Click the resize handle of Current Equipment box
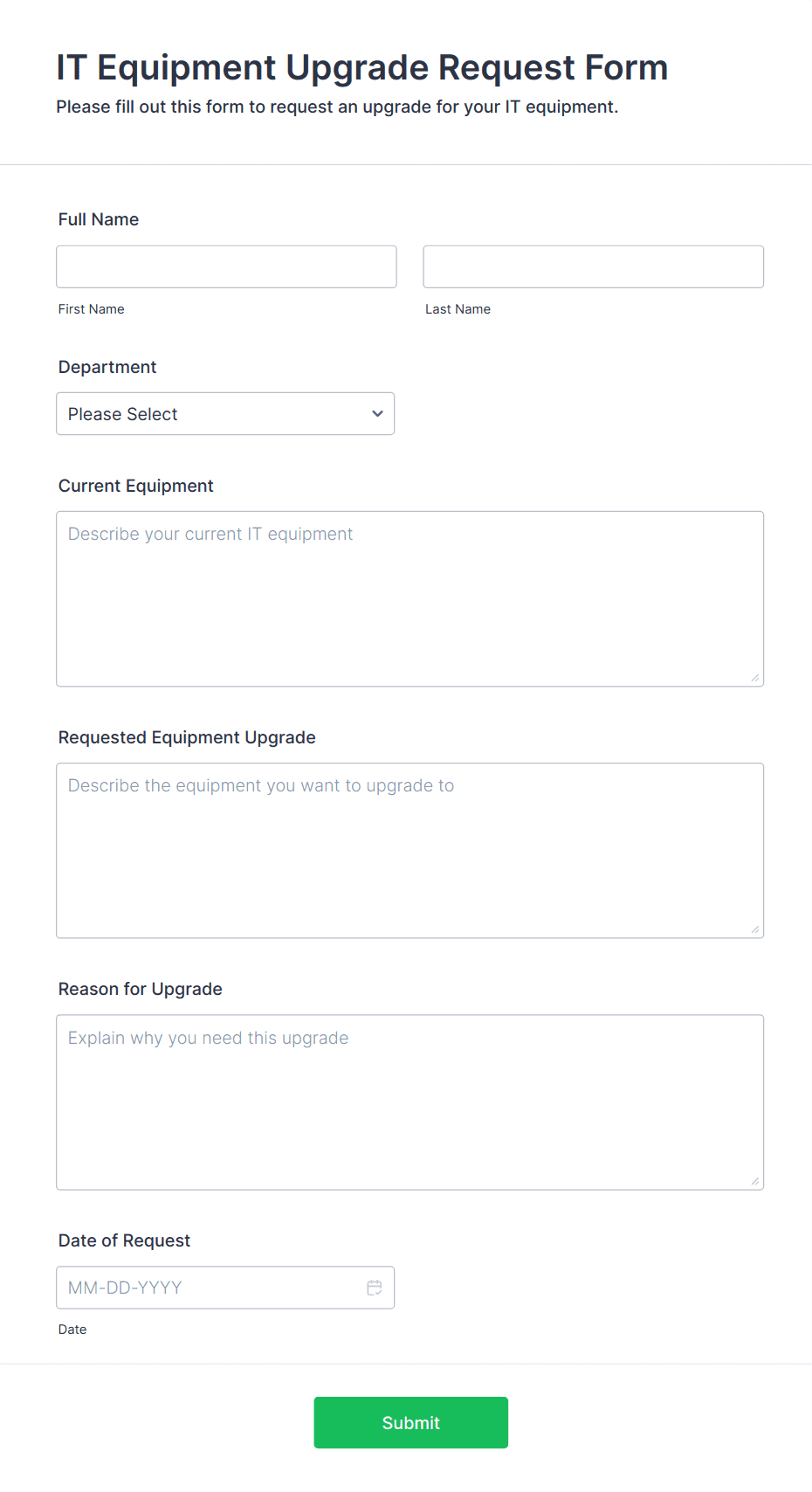 tap(754, 676)
